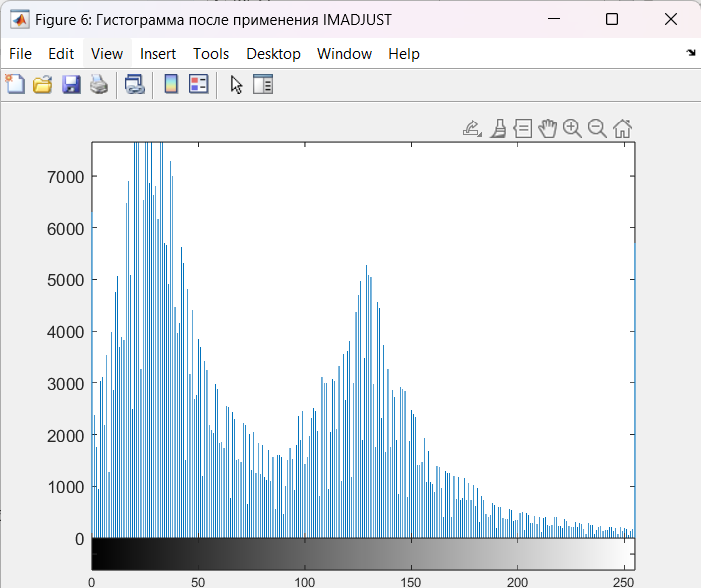Dock the figure using the corner arrow
The image size is (701, 588).
(691, 53)
